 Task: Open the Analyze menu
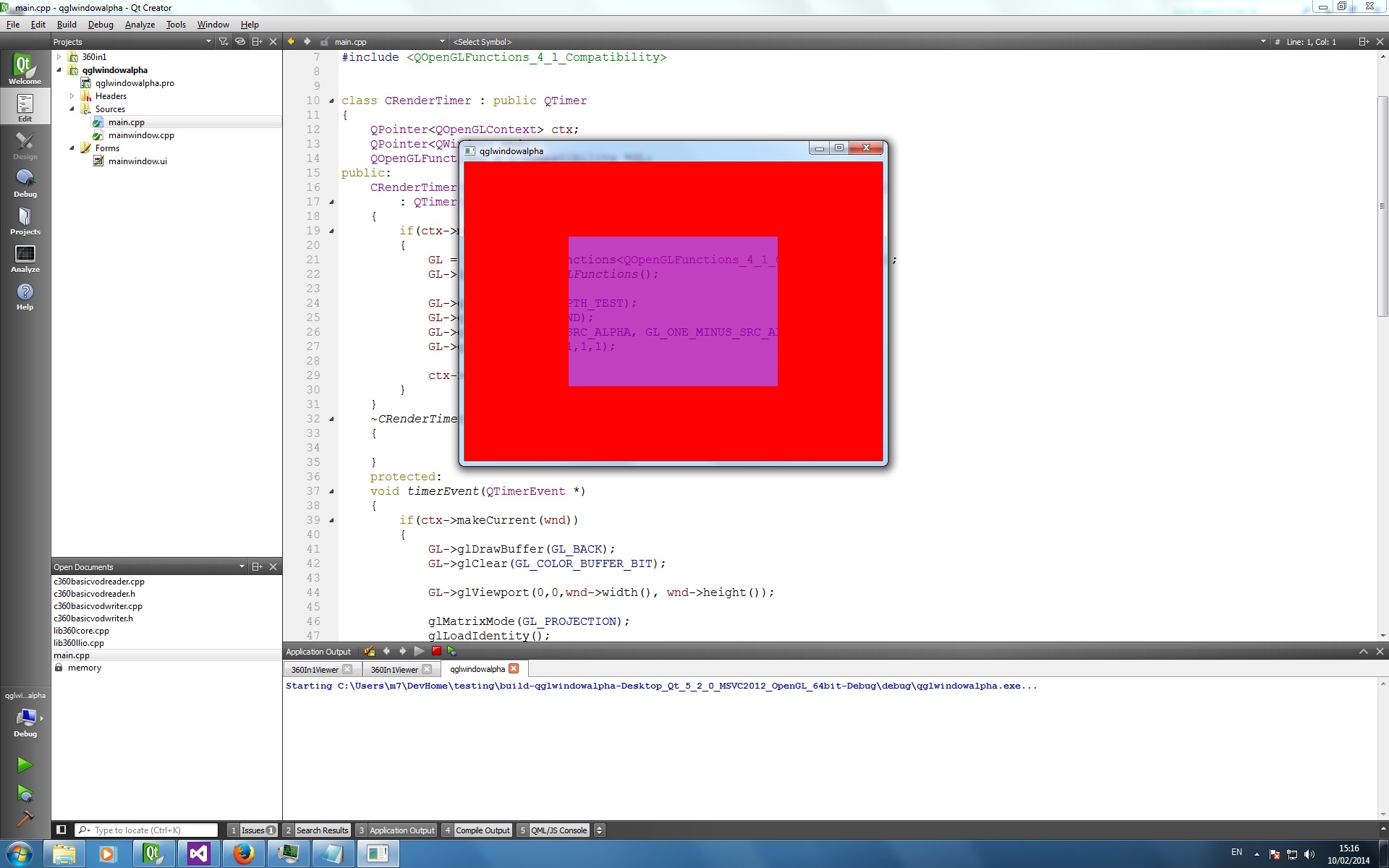(x=140, y=25)
